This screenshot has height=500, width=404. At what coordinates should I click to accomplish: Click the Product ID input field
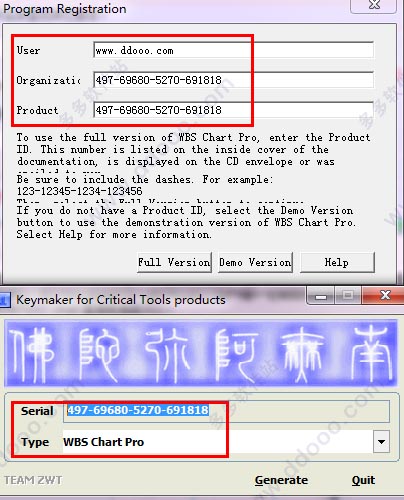233,110
